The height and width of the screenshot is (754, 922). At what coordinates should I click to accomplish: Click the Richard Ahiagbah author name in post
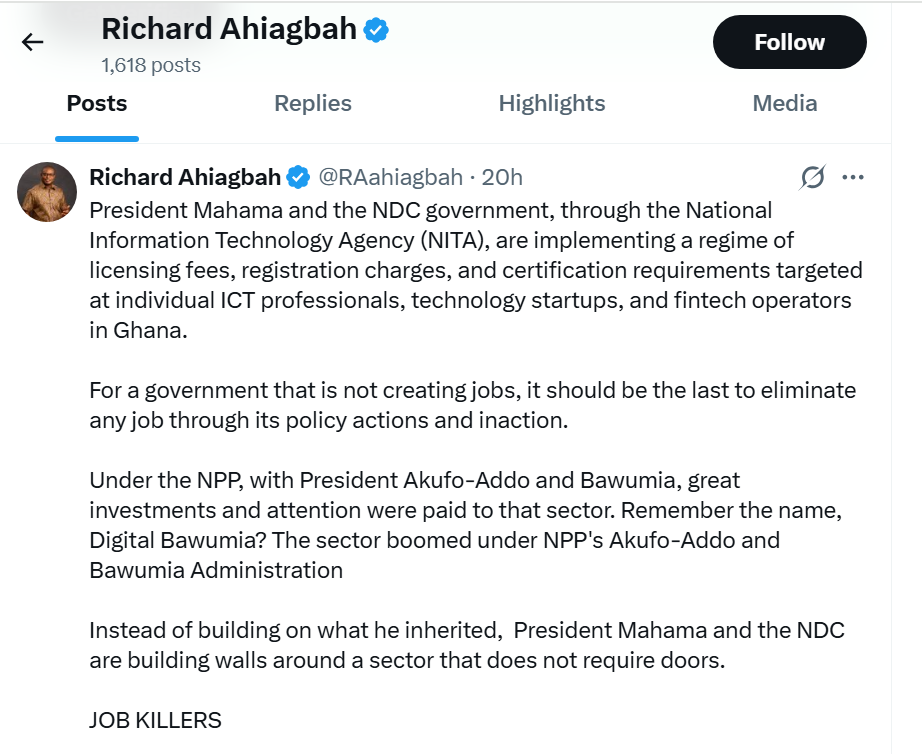click(x=185, y=177)
